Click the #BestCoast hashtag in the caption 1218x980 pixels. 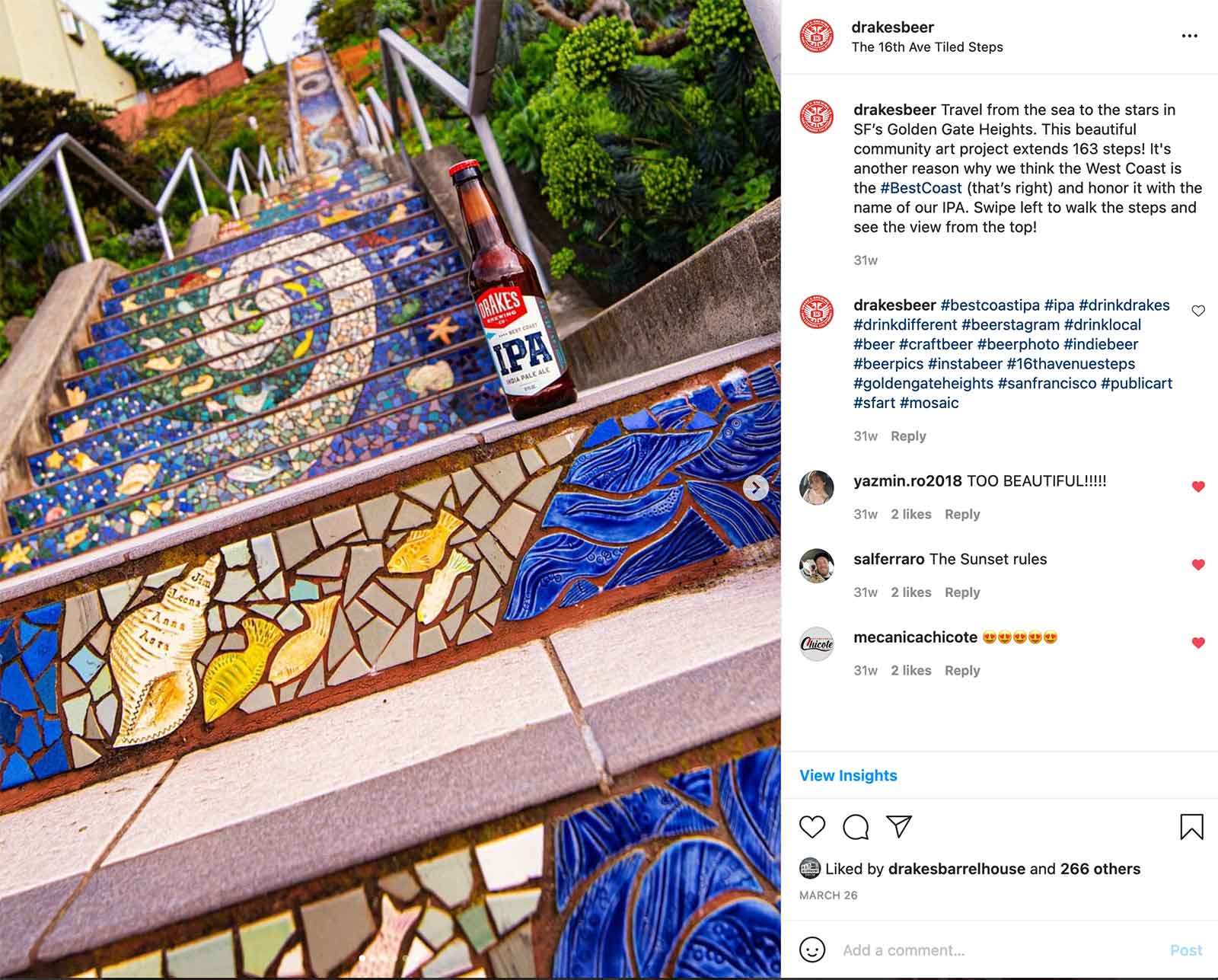click(921, 188)
